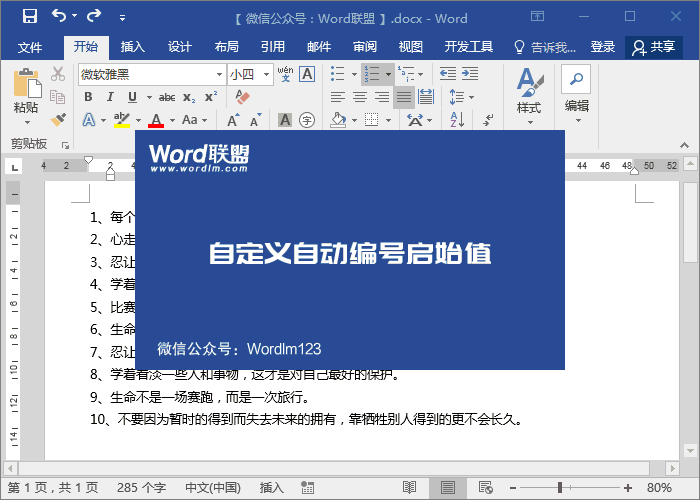Click the text effects A icon
This screenshot has width=700, height=500.
coord(89,120)
